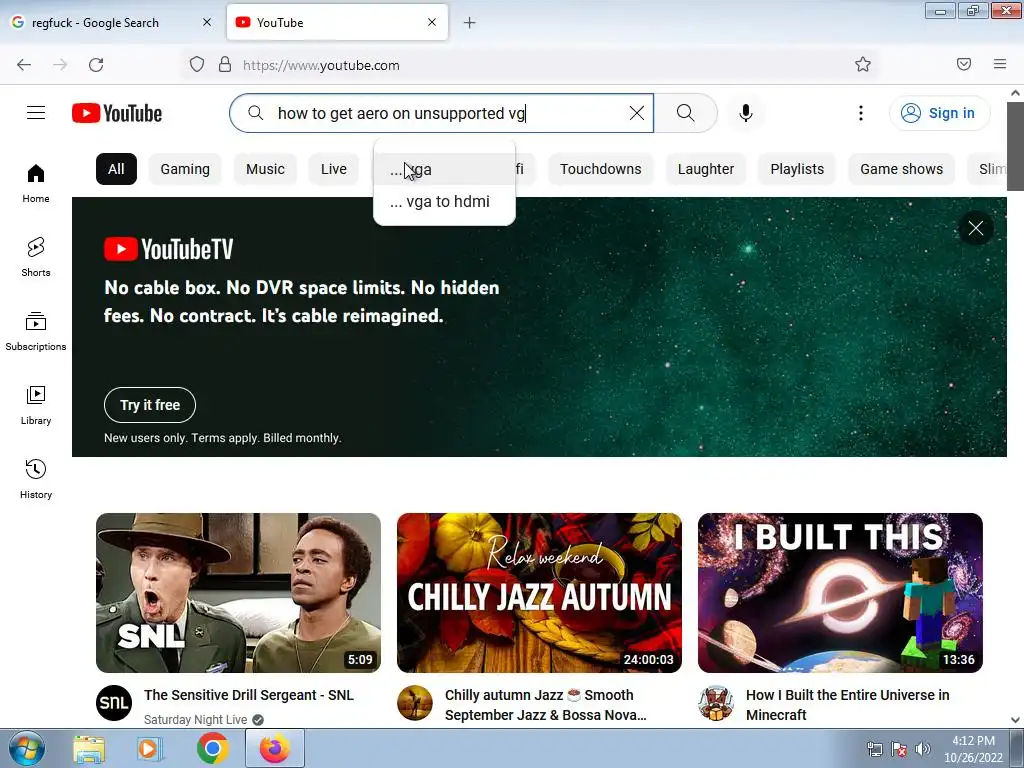The height and width of the screenshot is (768, 1024).
Task: Open the three-dot settings menu
Action: (861, 113)
